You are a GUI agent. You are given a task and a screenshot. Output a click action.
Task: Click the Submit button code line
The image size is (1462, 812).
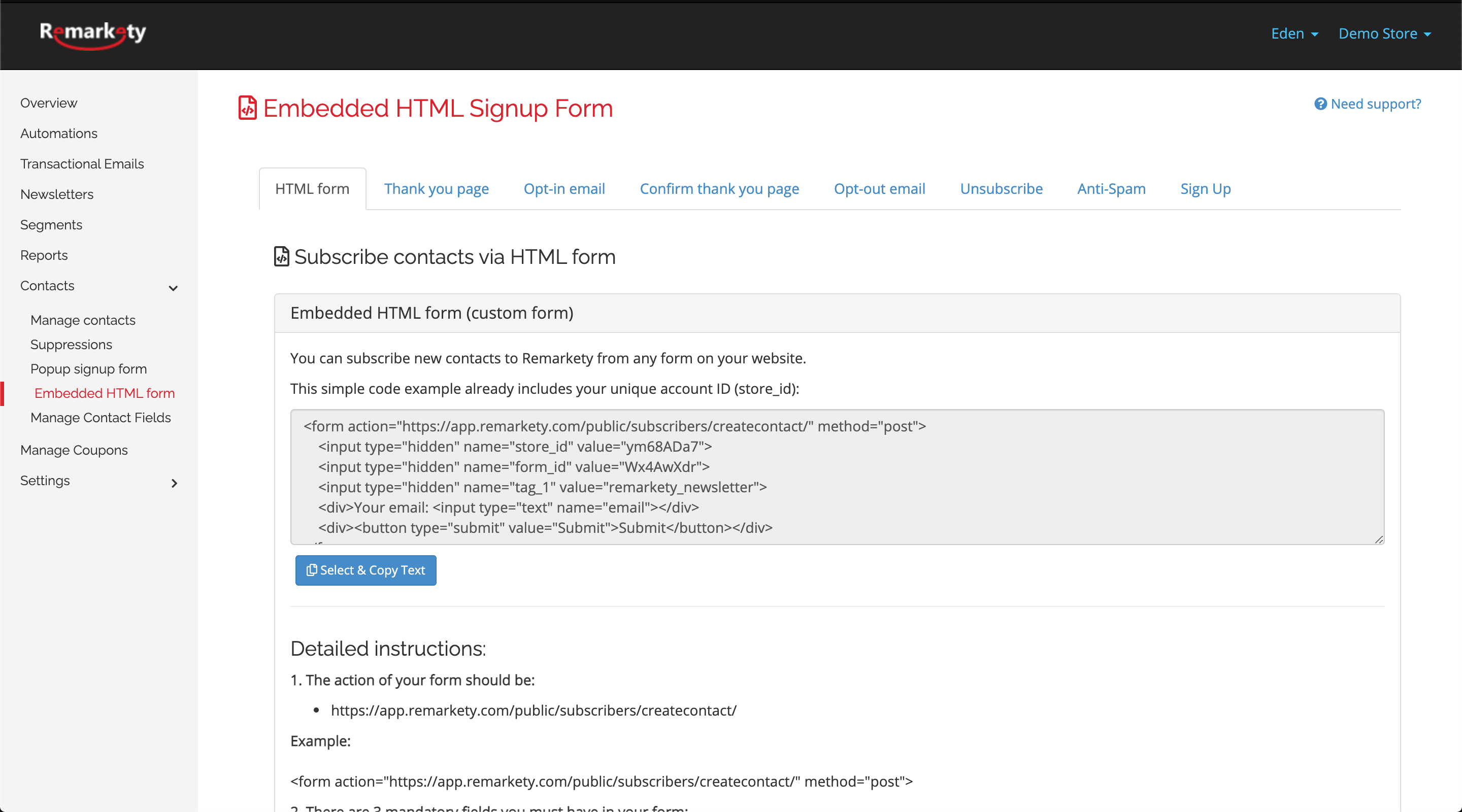545,528
